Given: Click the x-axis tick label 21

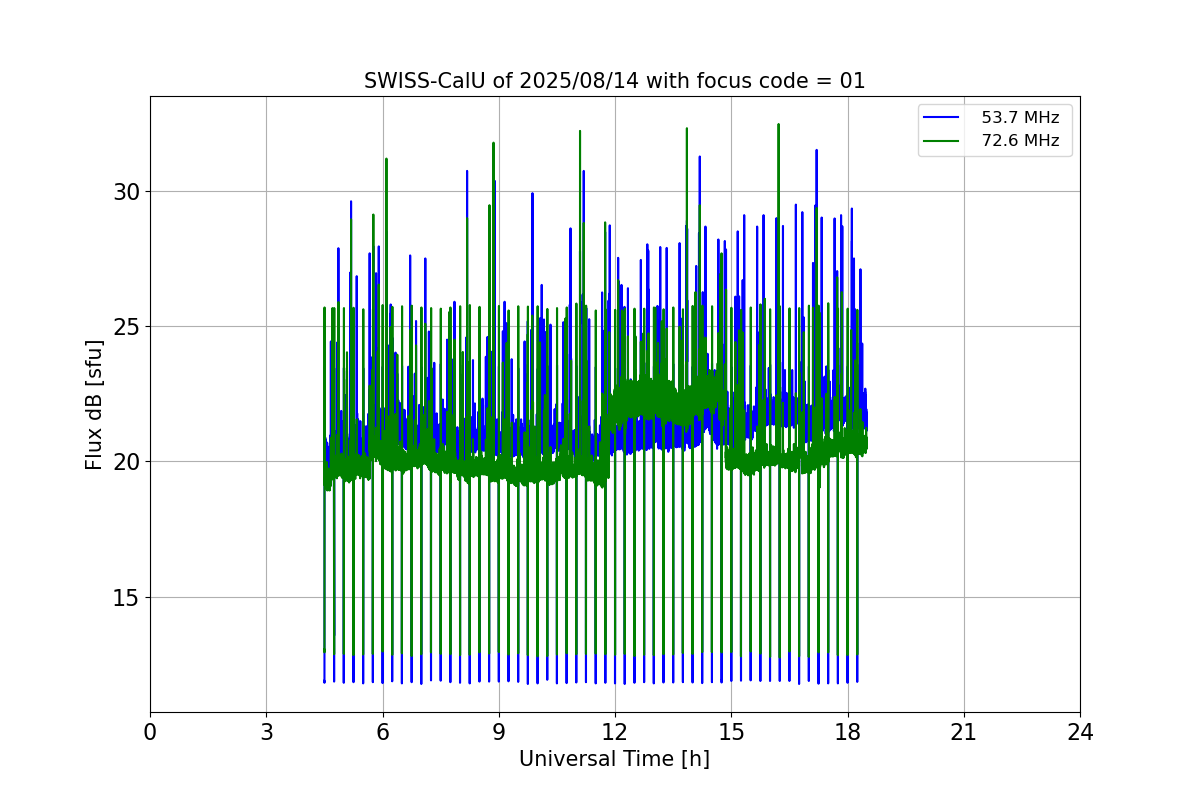Looking at the screenshot, I should (x=964, y=732).
